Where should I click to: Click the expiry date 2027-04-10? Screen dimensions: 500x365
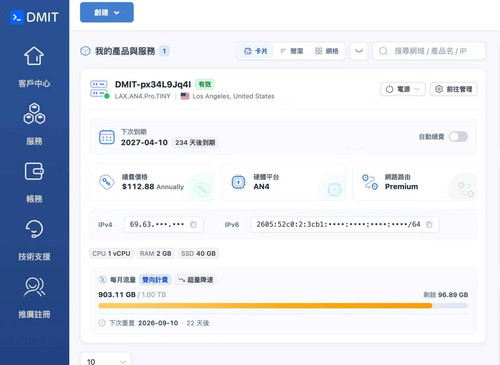point(144,142)
